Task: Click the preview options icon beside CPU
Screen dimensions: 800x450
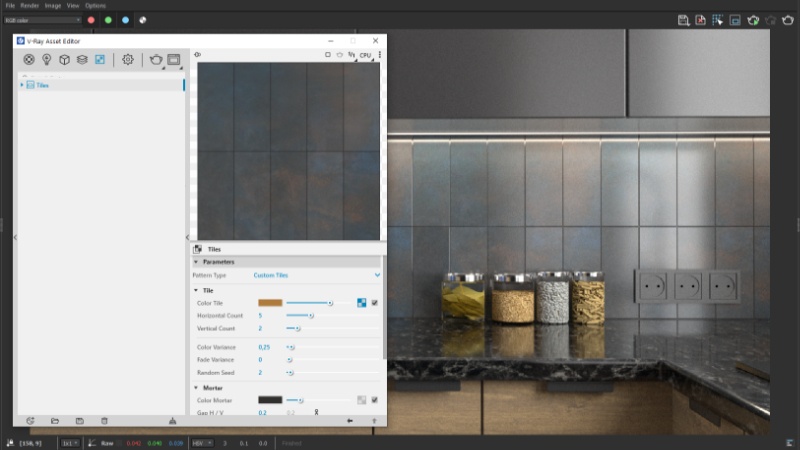Action: [x=352, y=55]
